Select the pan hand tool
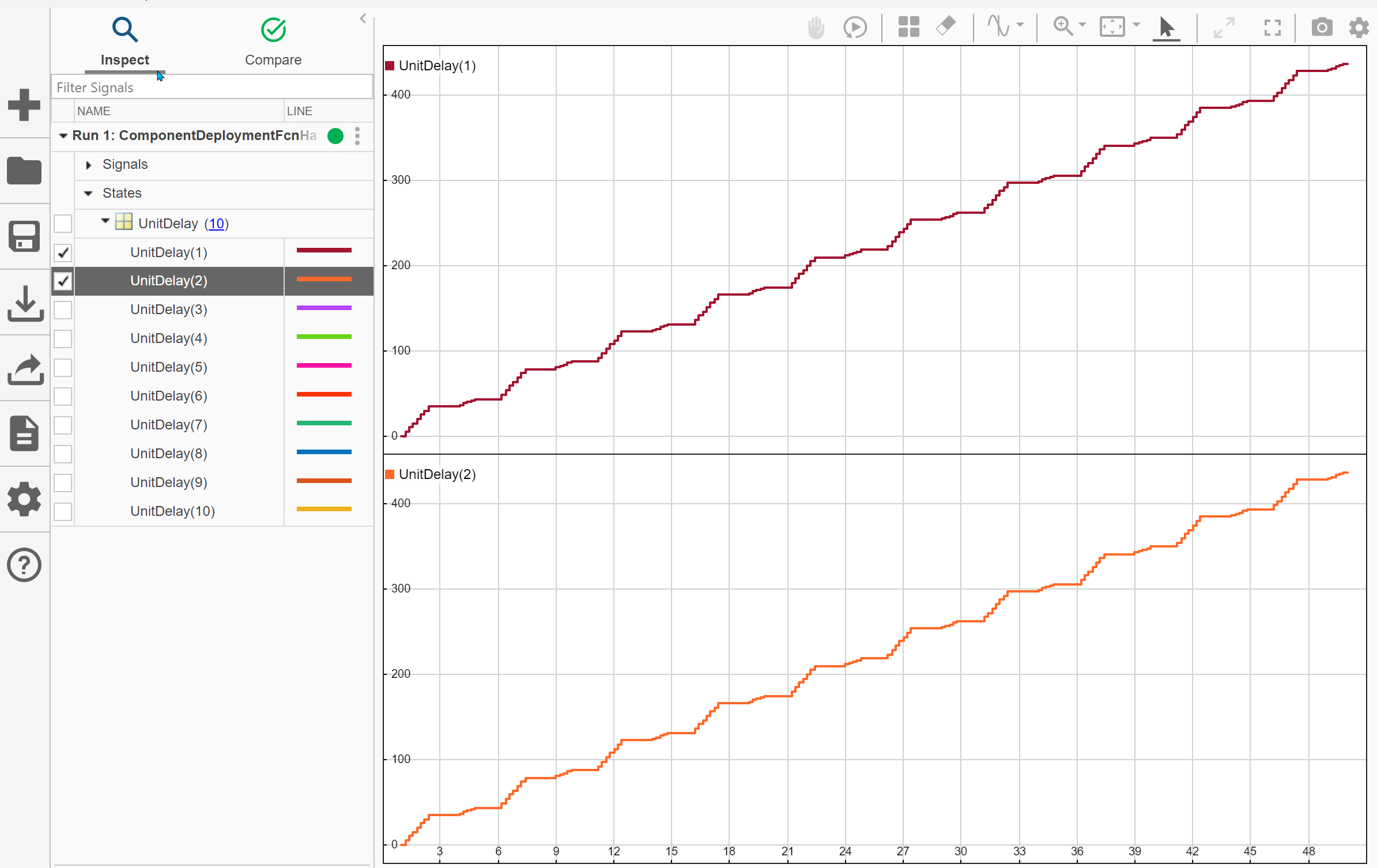This screenshot has height=868, width=1377. coord(816,27)
